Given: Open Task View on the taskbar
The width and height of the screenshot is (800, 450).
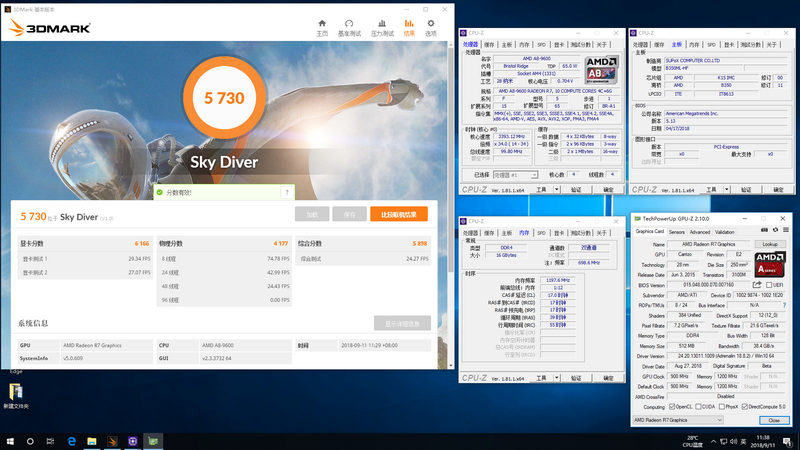Looking at the screenshot, I should [x=50, y=441].
